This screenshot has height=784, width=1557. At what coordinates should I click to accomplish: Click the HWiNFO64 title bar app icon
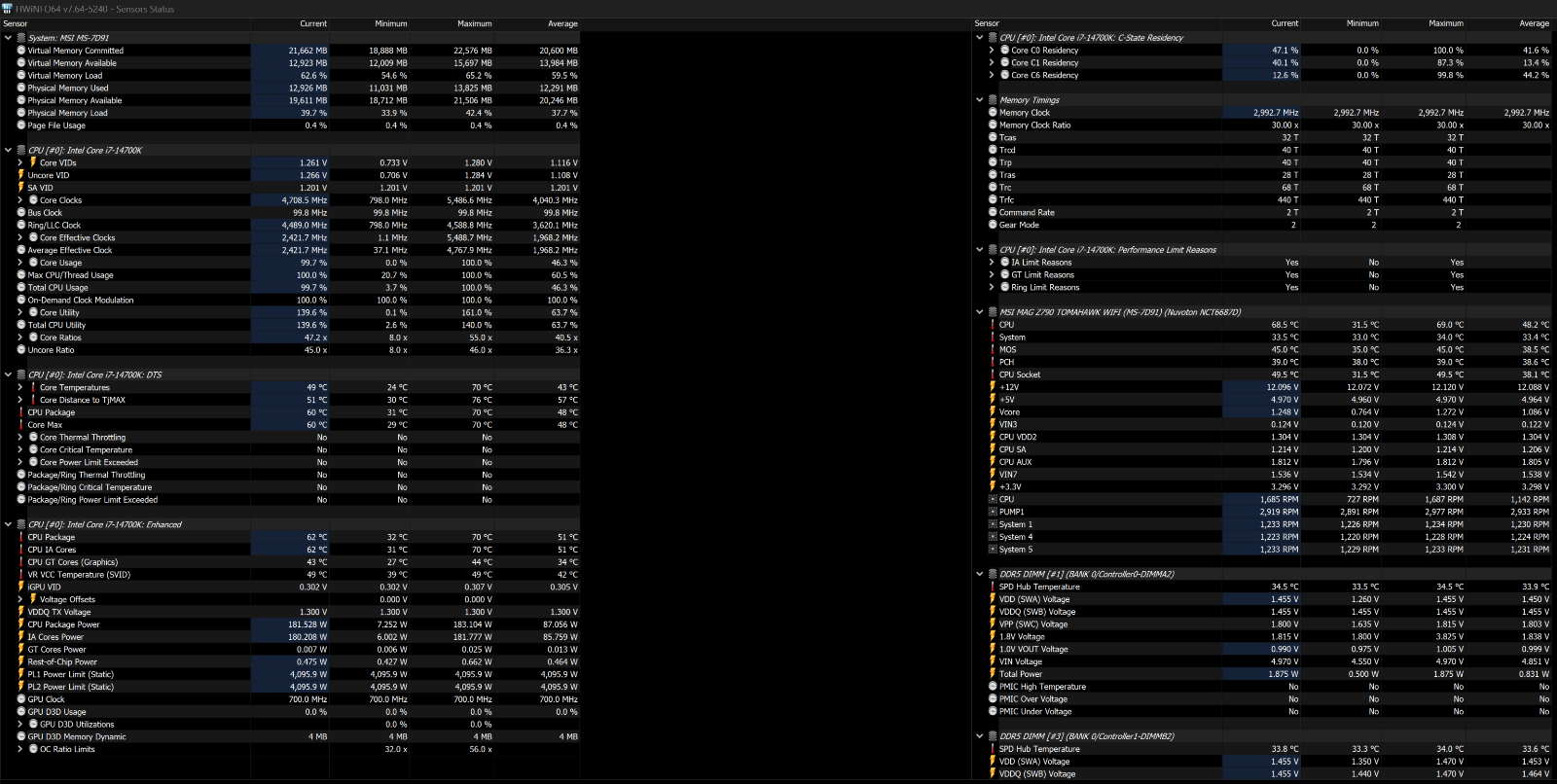[8, 9]
